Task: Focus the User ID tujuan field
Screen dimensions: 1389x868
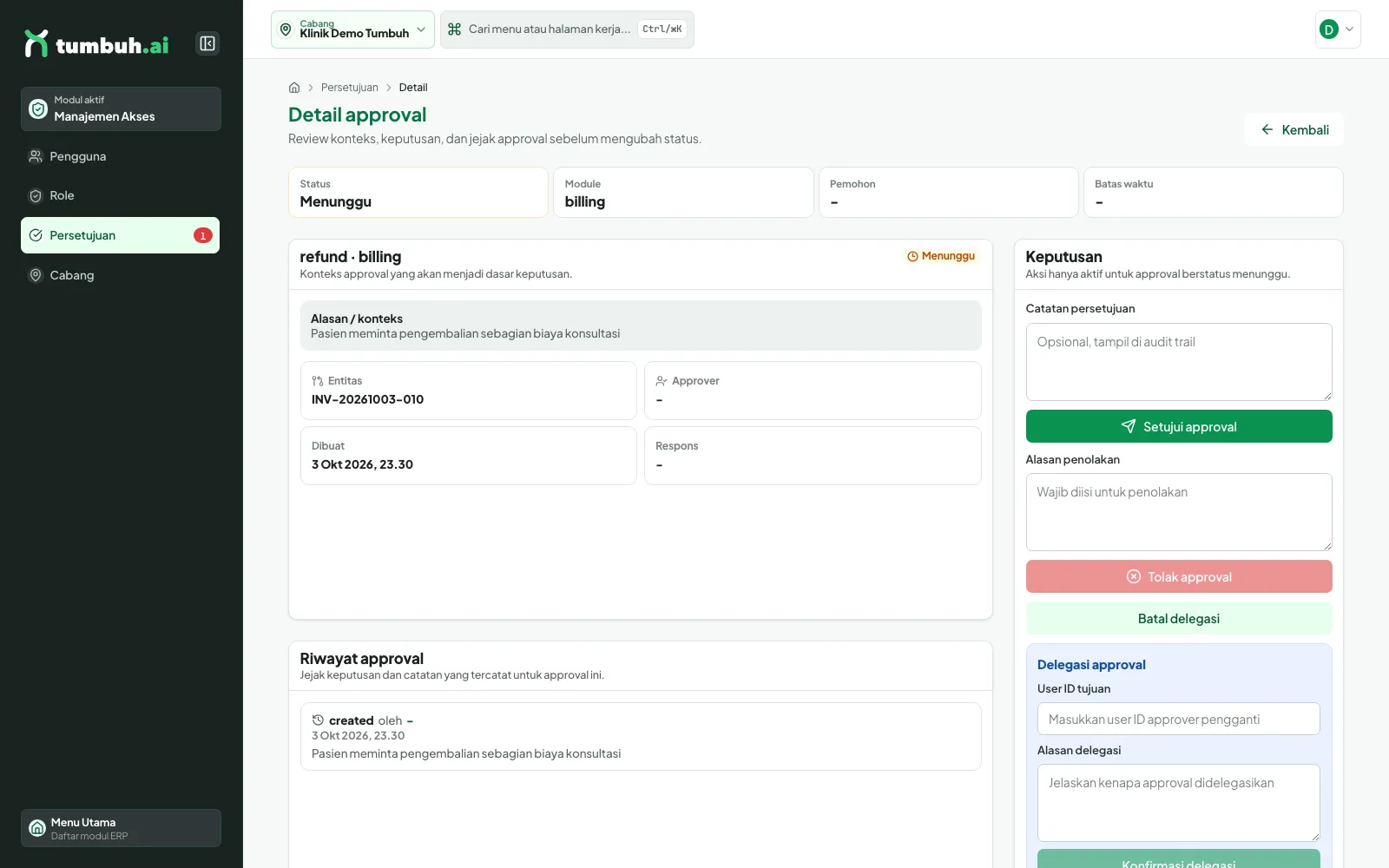Action: pyautogui.click(x=1179, y=719)
